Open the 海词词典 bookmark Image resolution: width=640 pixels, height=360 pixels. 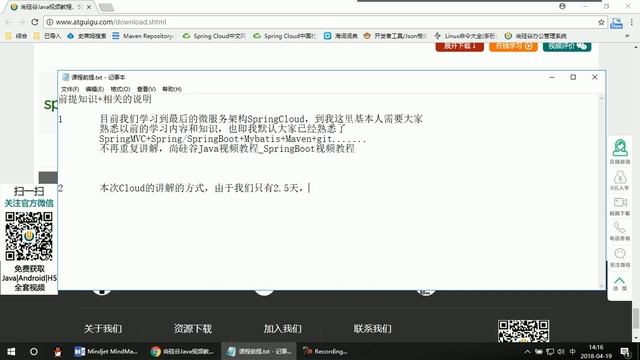click(340, 36)
